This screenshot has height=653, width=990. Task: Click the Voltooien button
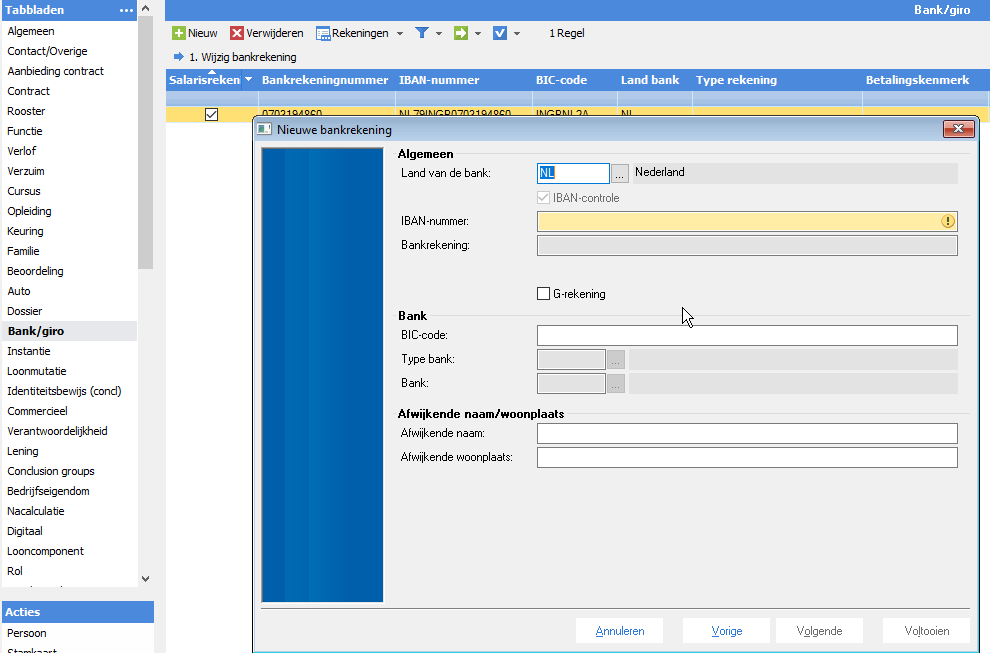(926, 631)
